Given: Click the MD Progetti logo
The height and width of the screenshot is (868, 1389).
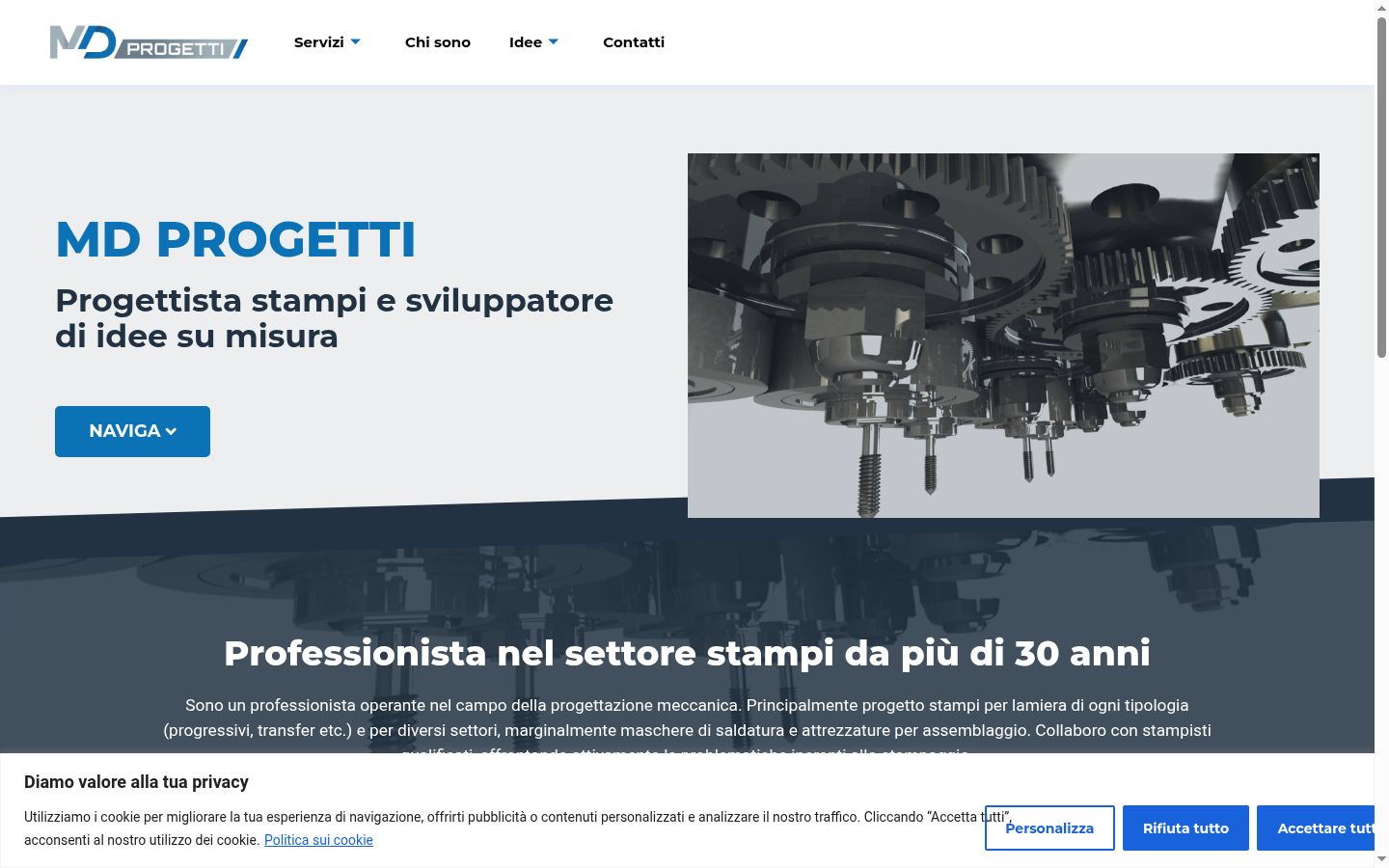Looking at the screenshot, I should click(x=149, y=42).
